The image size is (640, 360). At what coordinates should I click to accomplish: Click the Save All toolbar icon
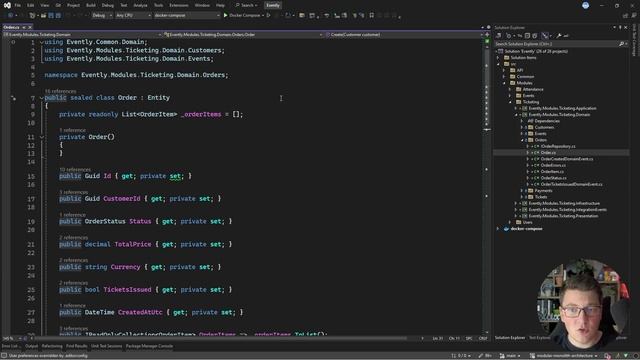pos(58,16)
